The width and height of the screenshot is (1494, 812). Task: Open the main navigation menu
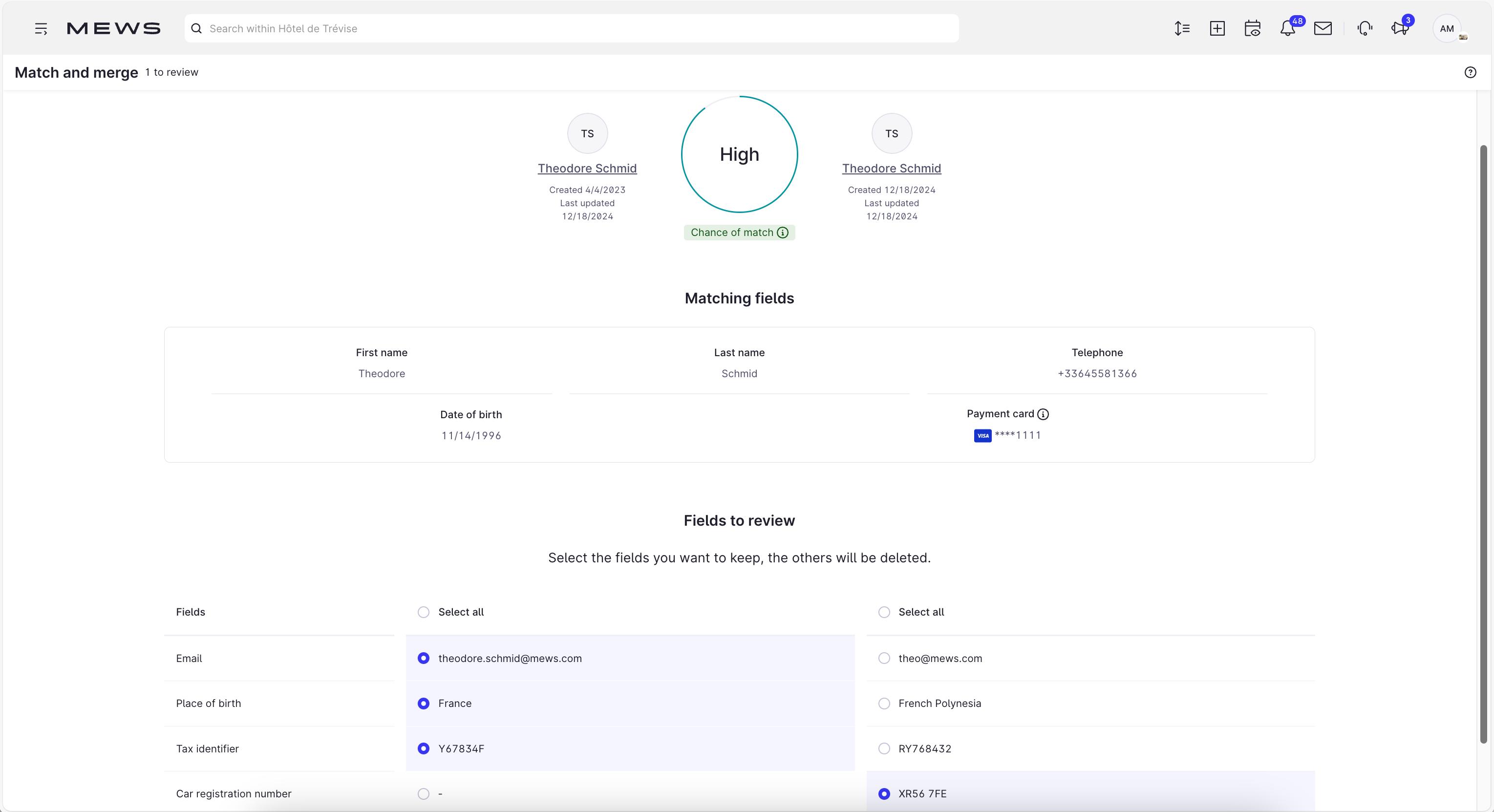[41, 28]
